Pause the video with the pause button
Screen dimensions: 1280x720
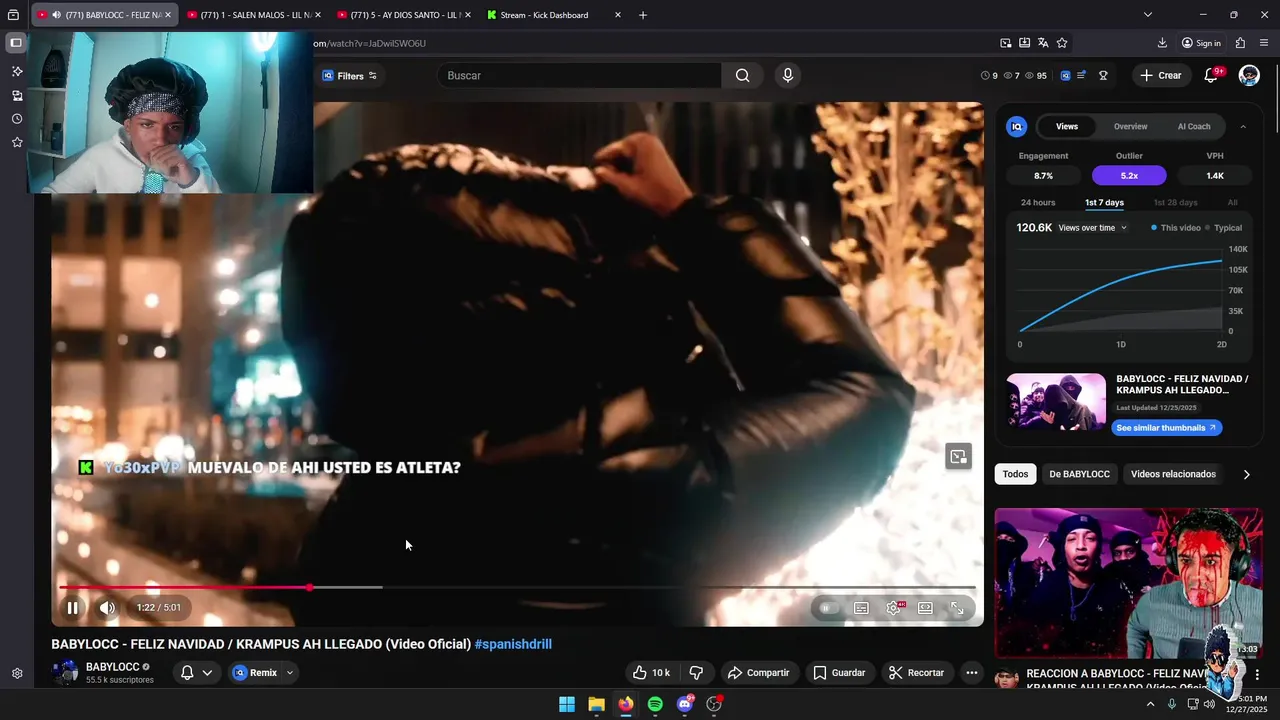[72, 608]
